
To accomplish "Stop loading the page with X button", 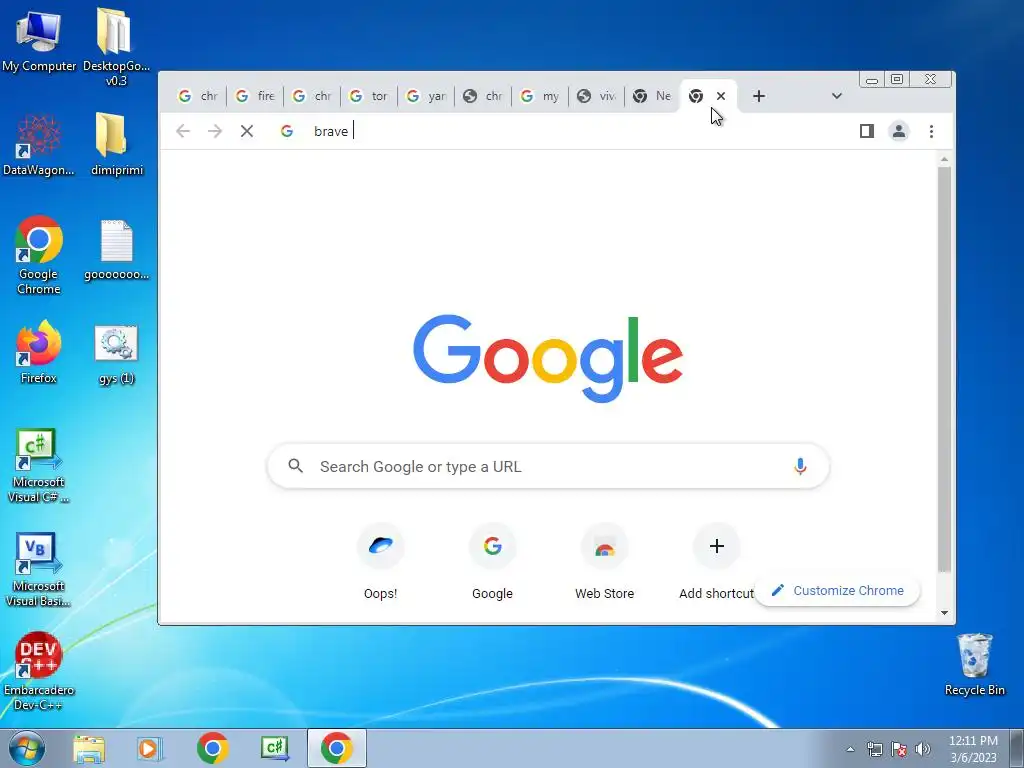I will [247, 131].
